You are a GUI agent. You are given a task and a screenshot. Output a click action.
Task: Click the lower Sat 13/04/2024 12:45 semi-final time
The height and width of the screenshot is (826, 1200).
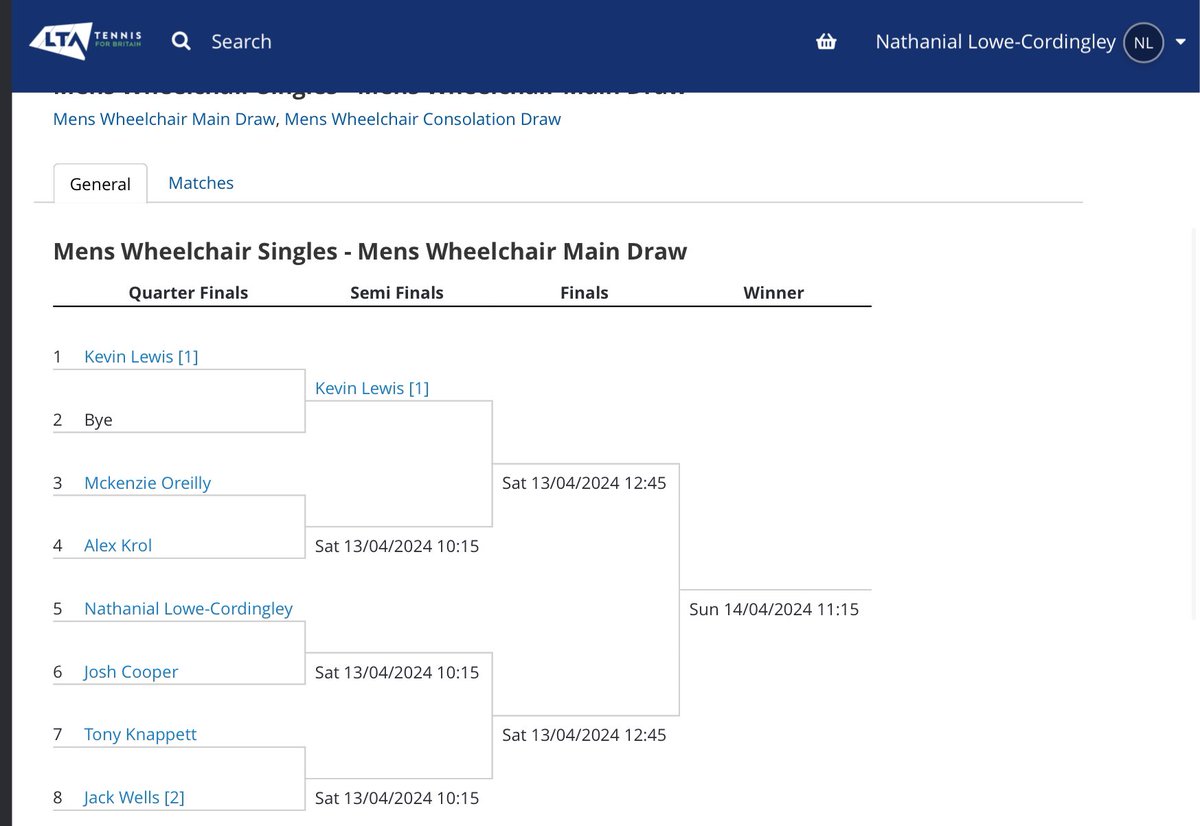[x=584, y=735]
